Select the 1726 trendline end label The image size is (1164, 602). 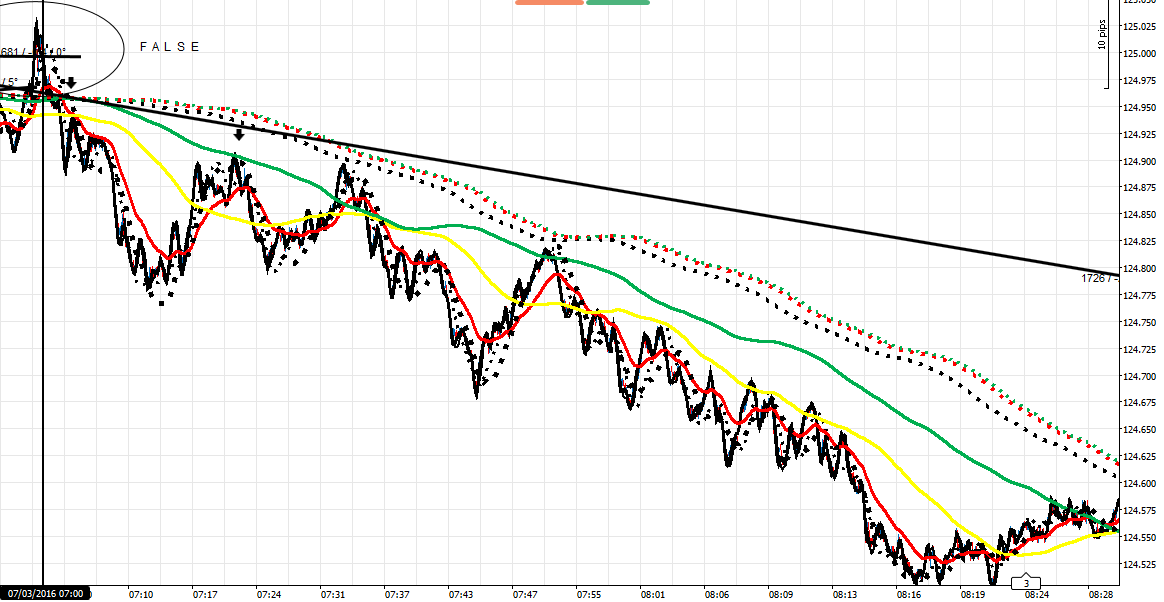1098,278
